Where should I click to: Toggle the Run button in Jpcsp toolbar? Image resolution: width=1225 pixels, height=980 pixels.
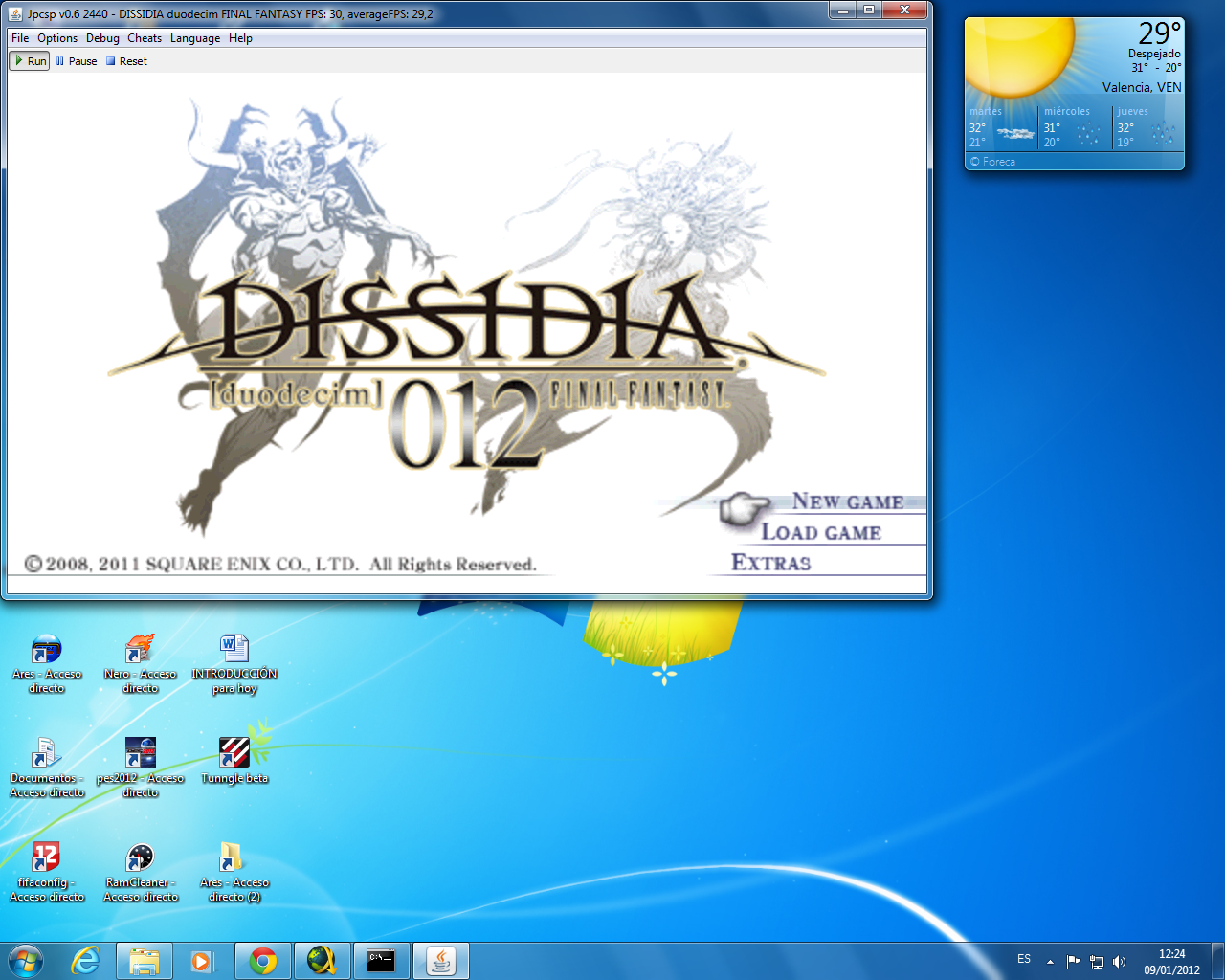pyautogui.click(x=30, y=61)
